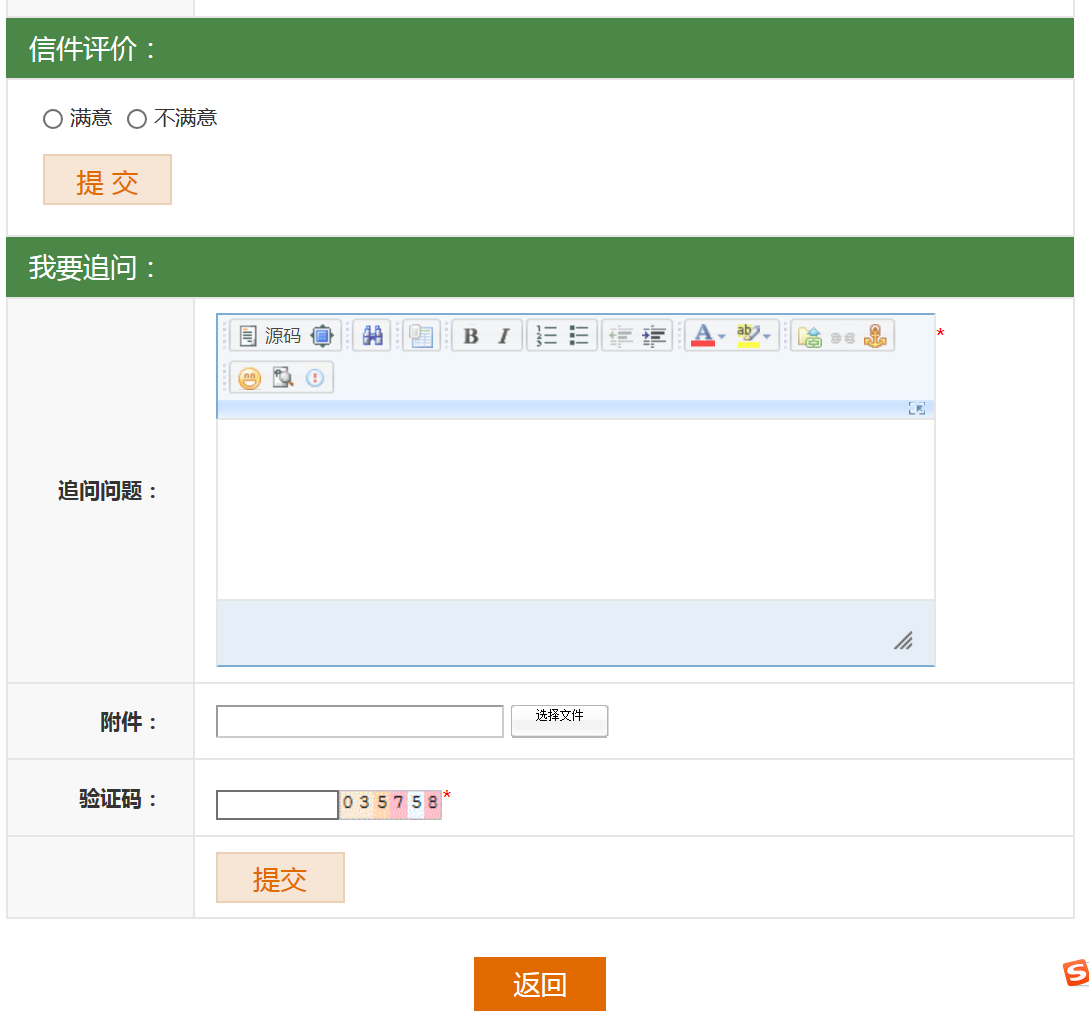This screenshot has width=1089, height=1020.
Task: Click the captcha image 035758 to refresh
Action: [390, 803]
